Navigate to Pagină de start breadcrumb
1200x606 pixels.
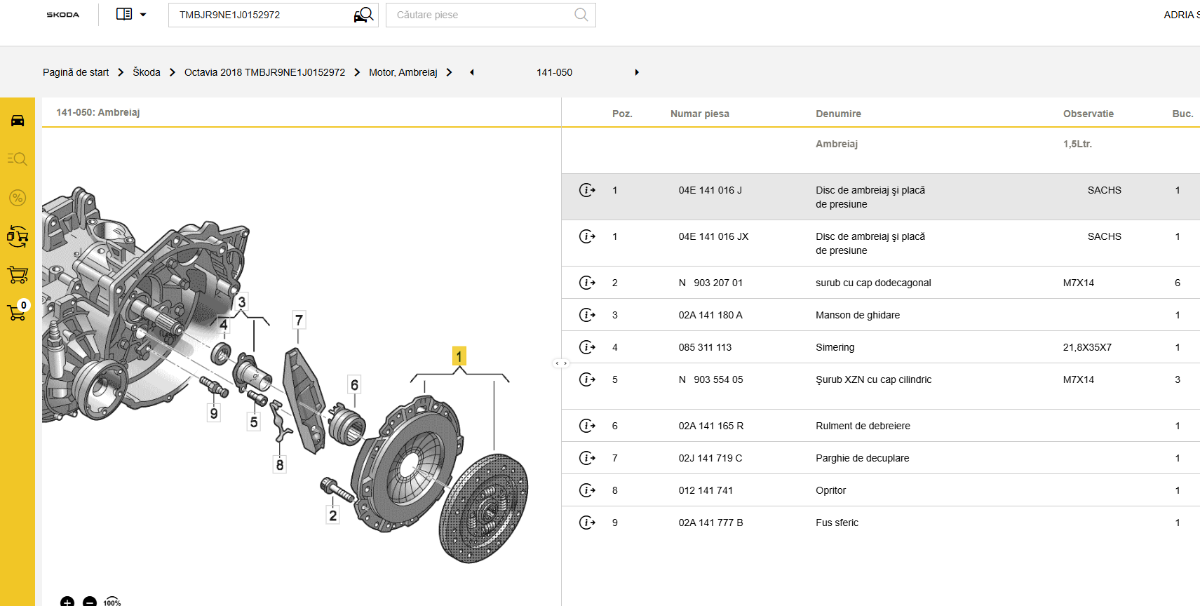pos(76,72)
